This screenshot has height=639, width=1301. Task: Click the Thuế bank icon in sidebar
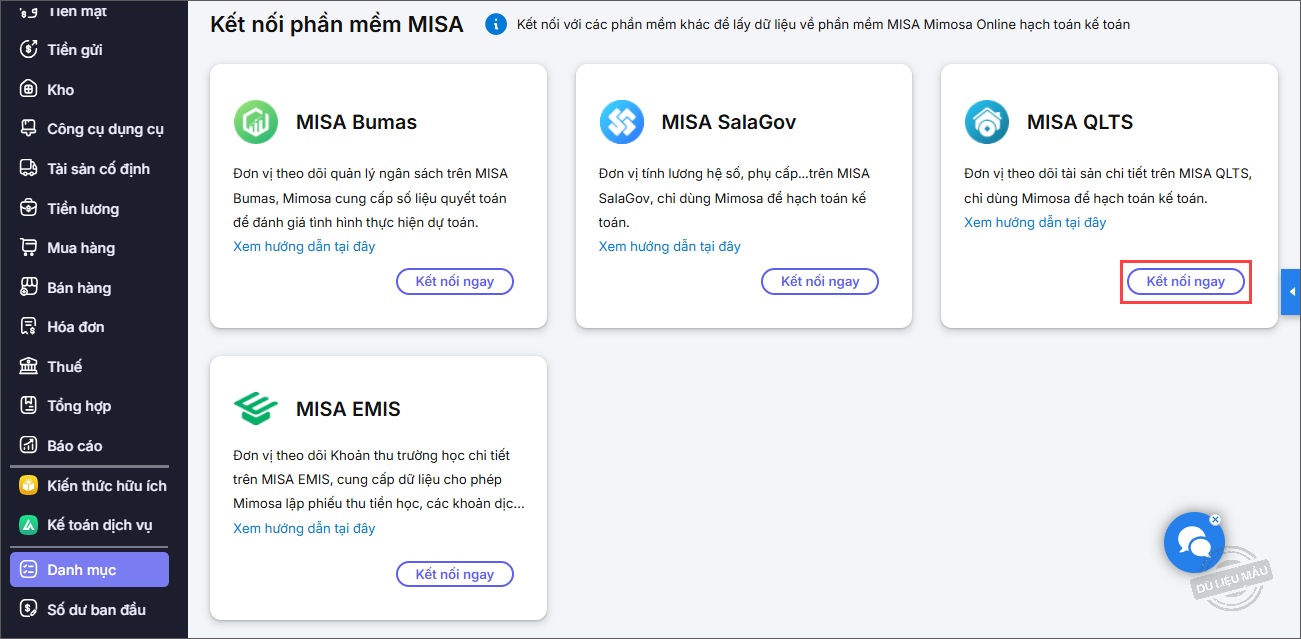(x=29, y=366)
